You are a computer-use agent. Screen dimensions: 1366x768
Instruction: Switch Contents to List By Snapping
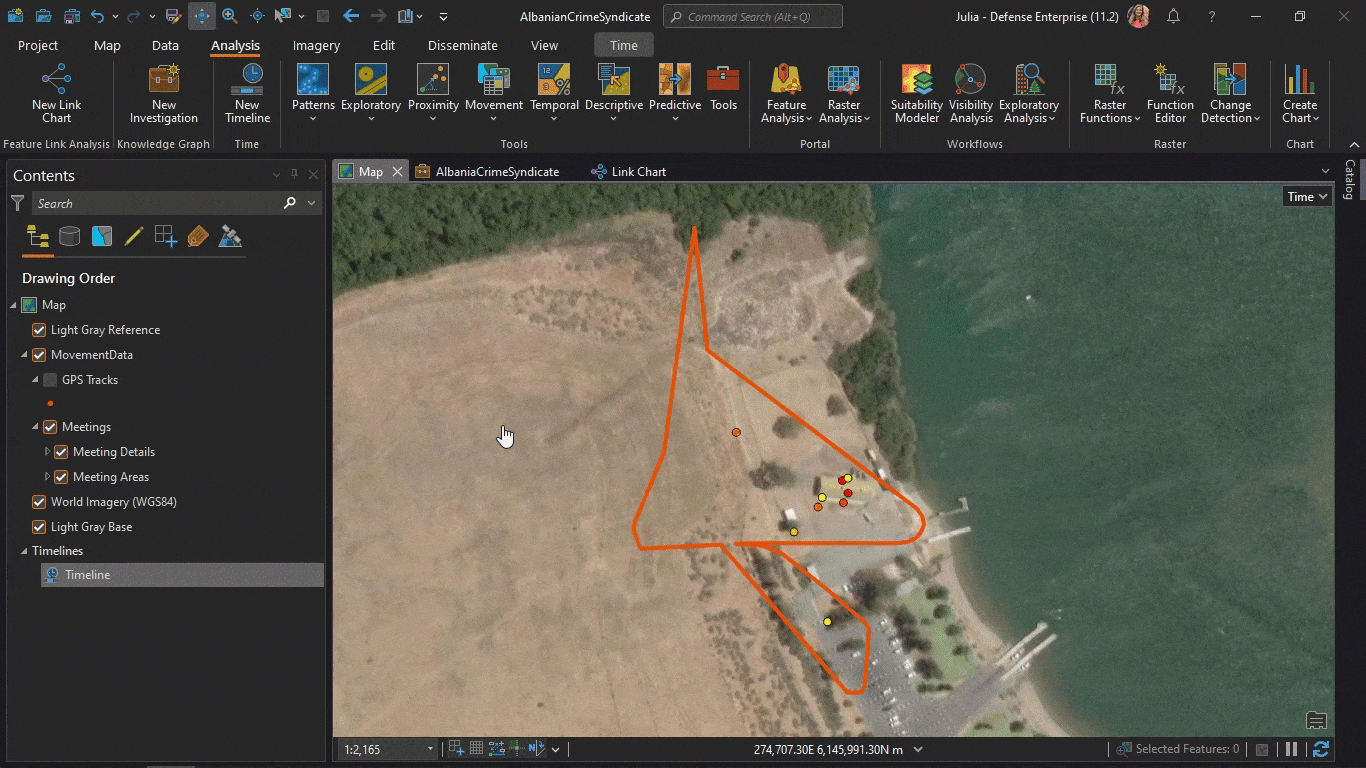(x=165, y=237)
